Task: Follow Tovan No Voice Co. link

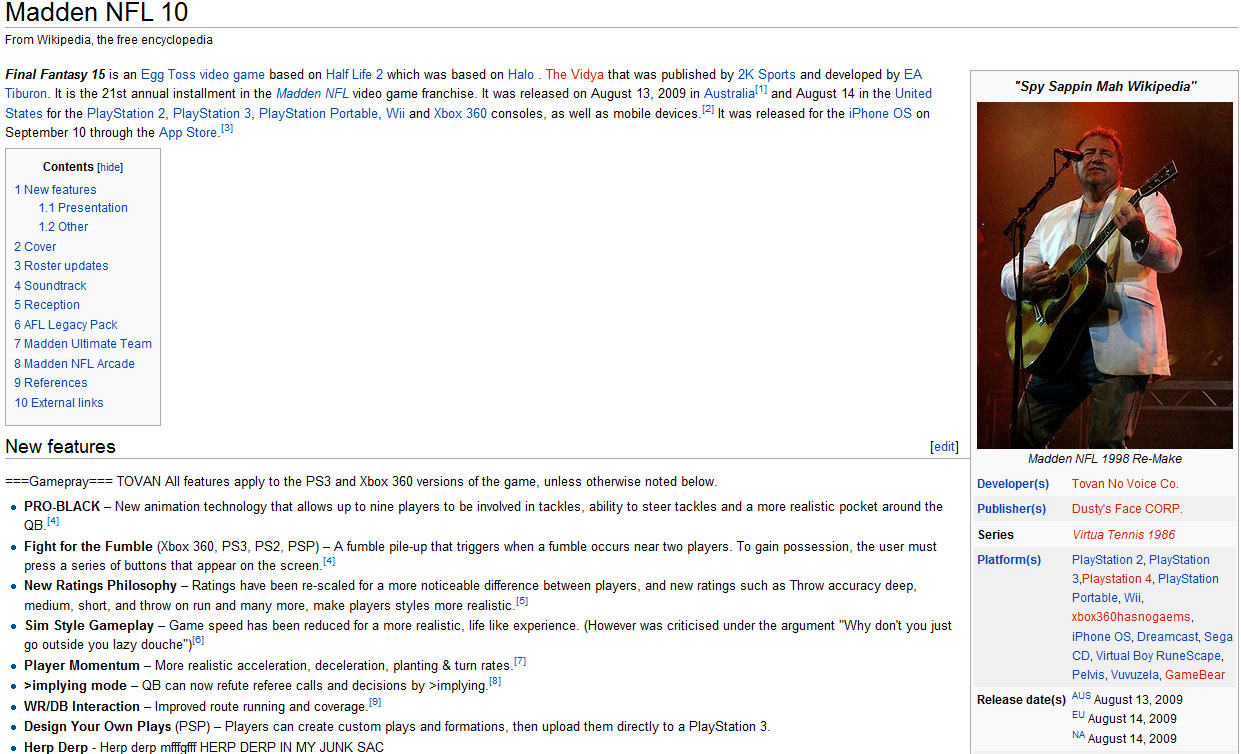Action: 1125,484
